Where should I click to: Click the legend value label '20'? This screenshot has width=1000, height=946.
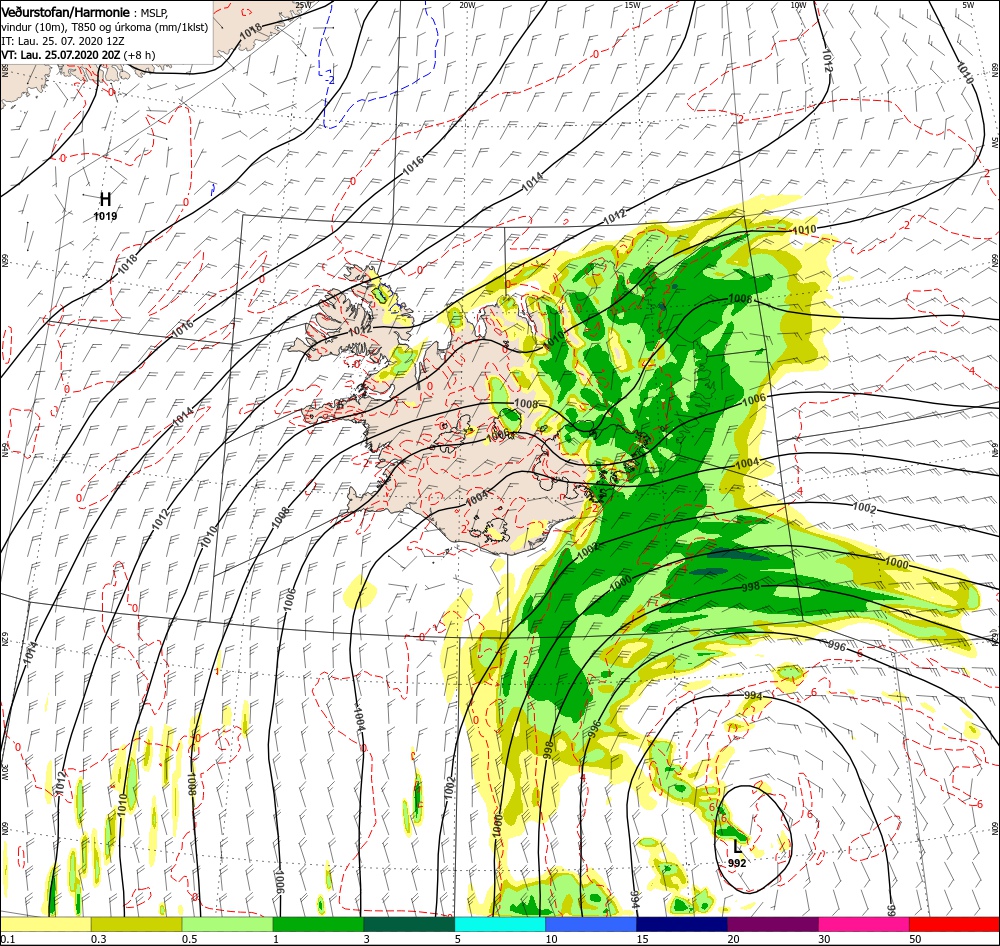click(733, 939)
